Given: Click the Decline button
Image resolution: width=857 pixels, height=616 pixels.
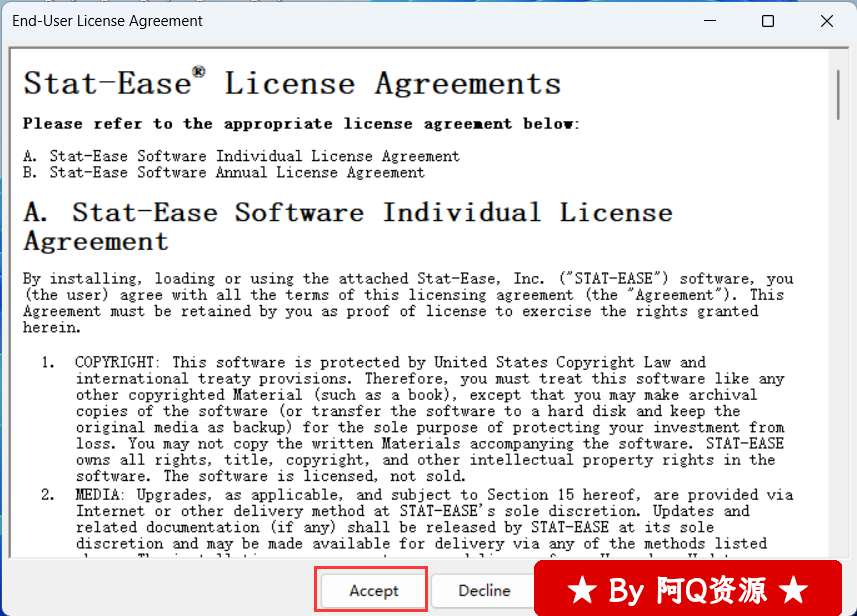Looking at the screenshot, I should pyautogui.click(x=484, y=591).
